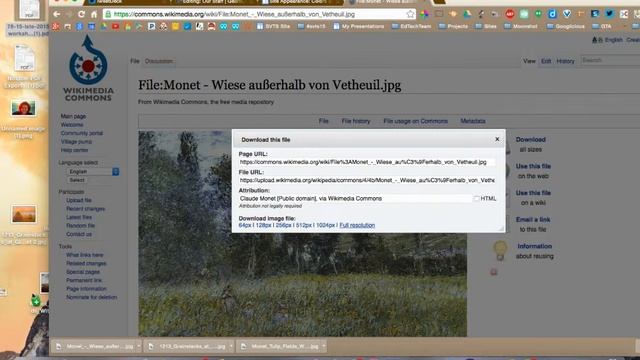Click the dark S extension icon
The height and width of the screenshot is (360, 640).
[x=595, y=13]
